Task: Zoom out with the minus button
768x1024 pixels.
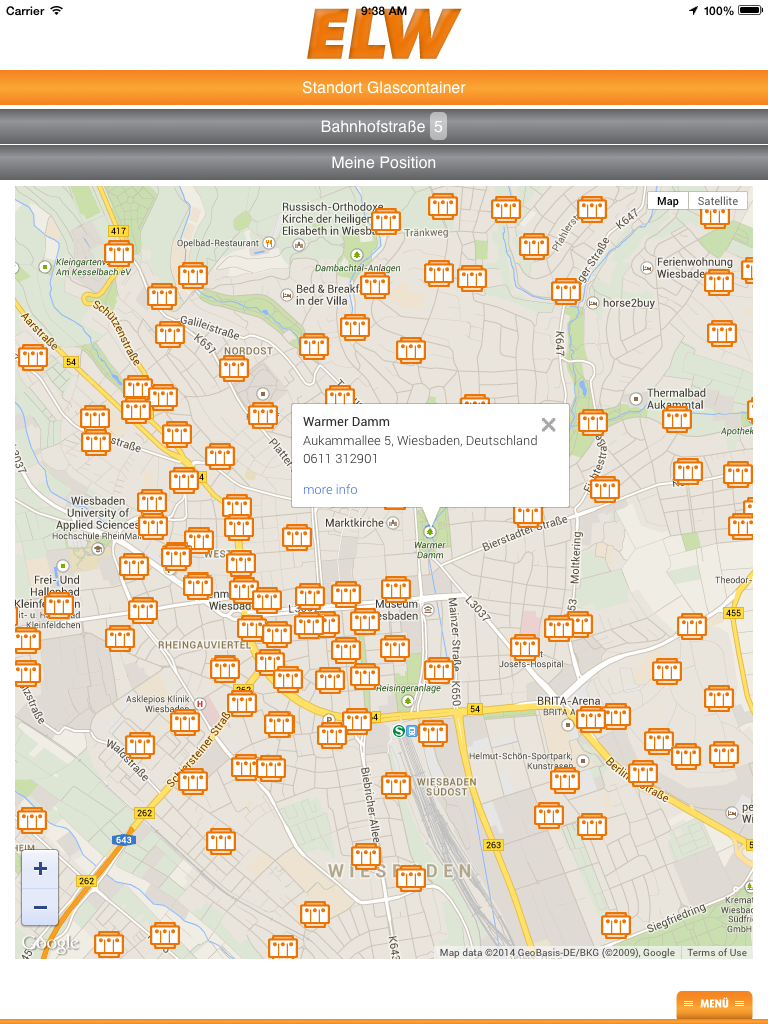Action: click(x=40, y=907)
